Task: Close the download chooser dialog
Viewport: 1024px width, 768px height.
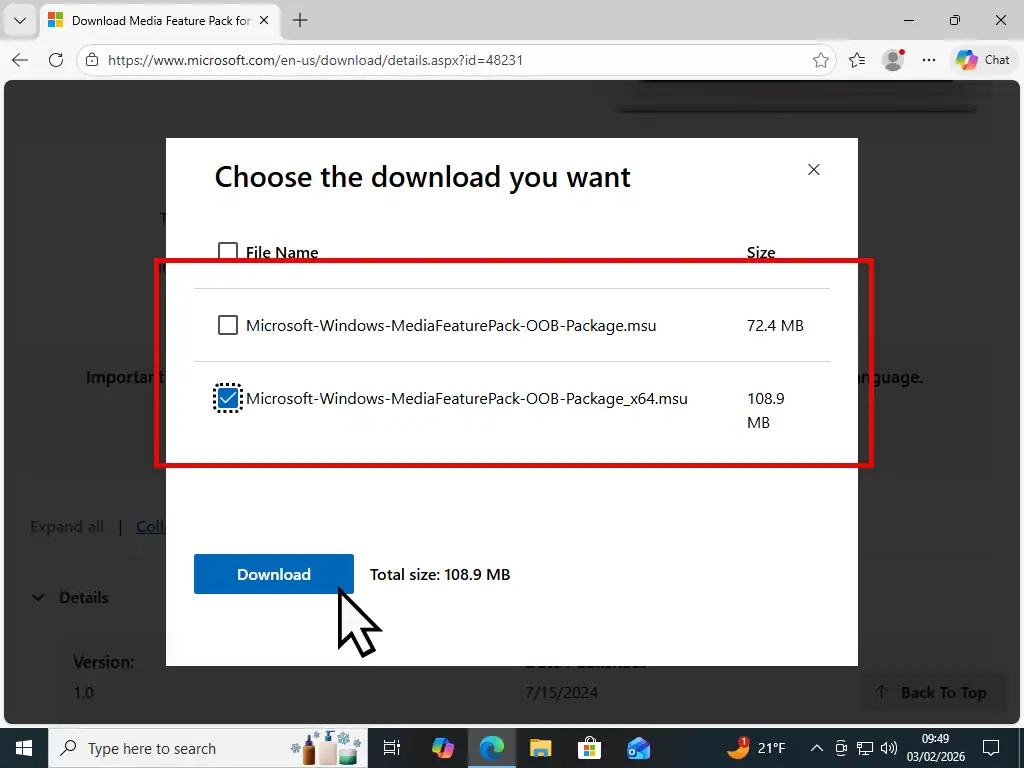Action: [x=814, y=170]
